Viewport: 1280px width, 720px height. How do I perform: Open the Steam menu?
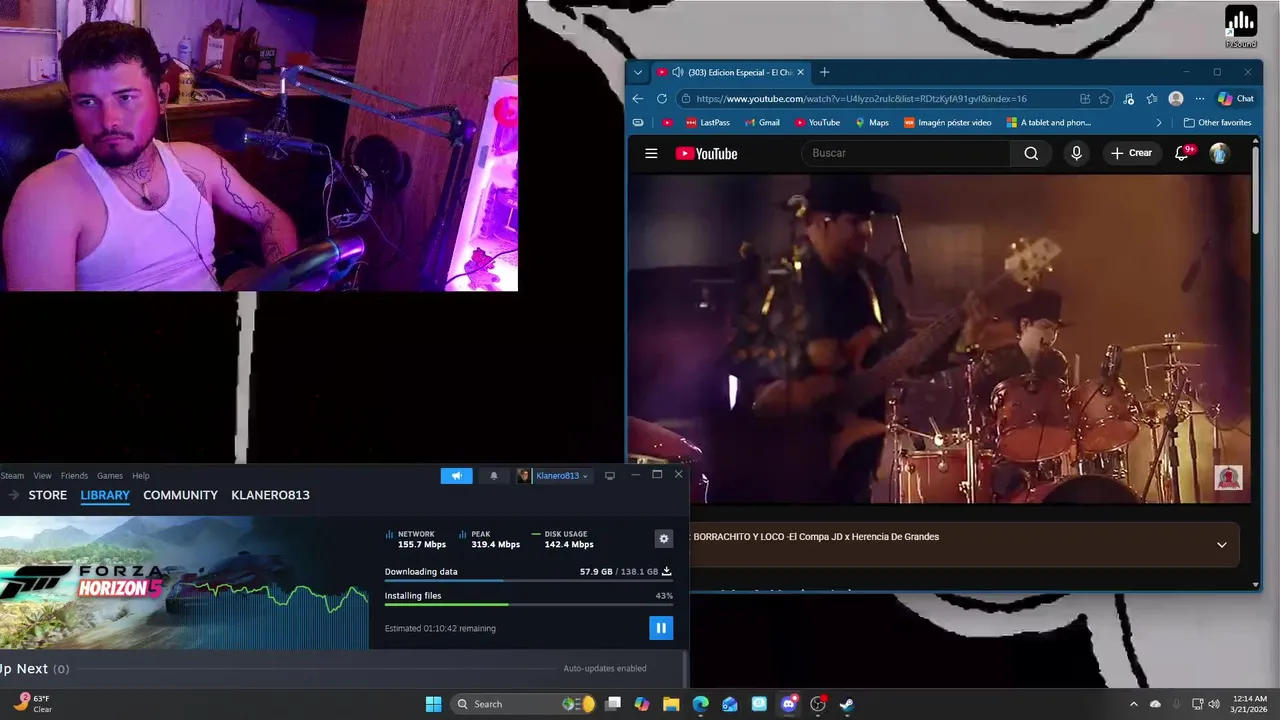tap(11, 476)
